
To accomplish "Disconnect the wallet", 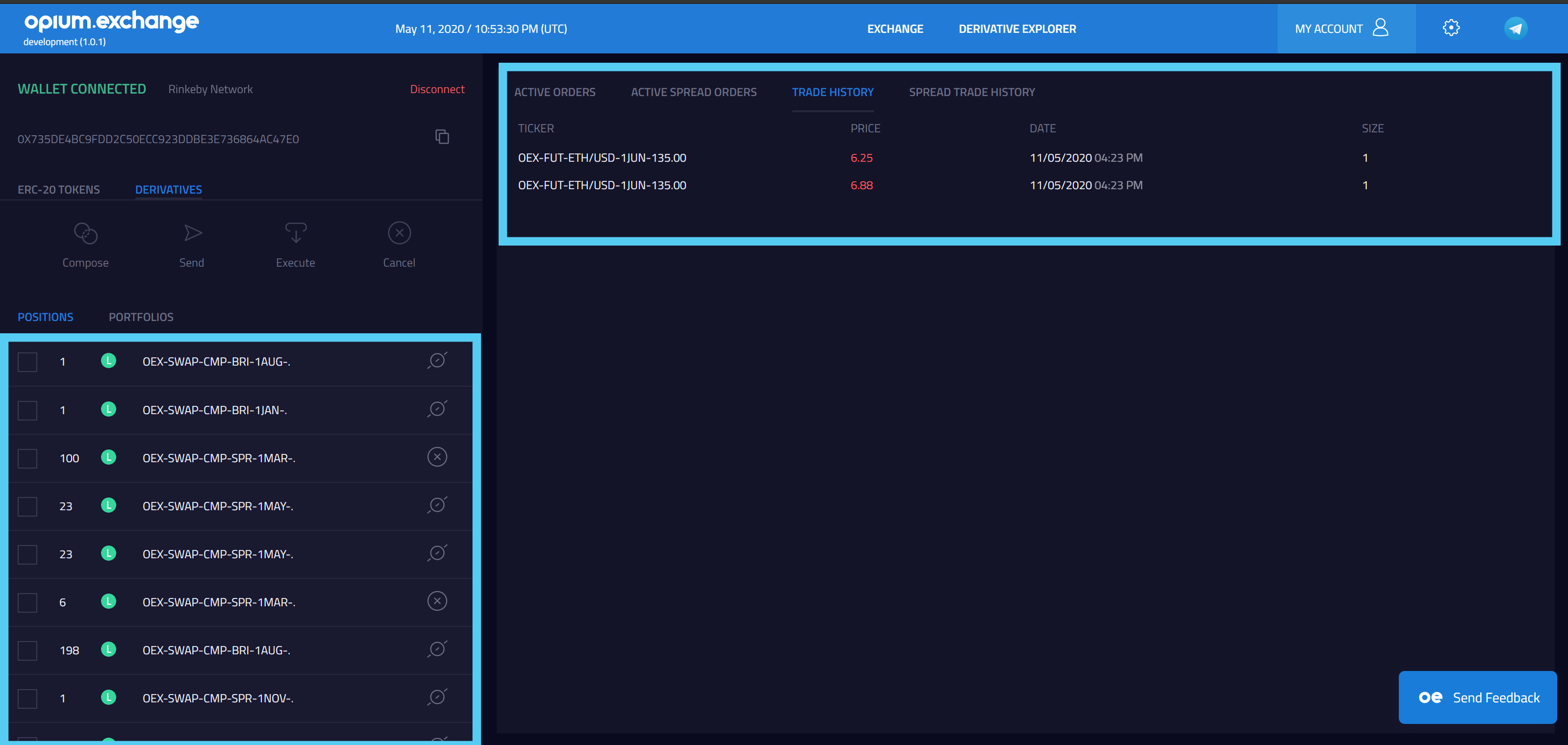I will pos(437,89).
